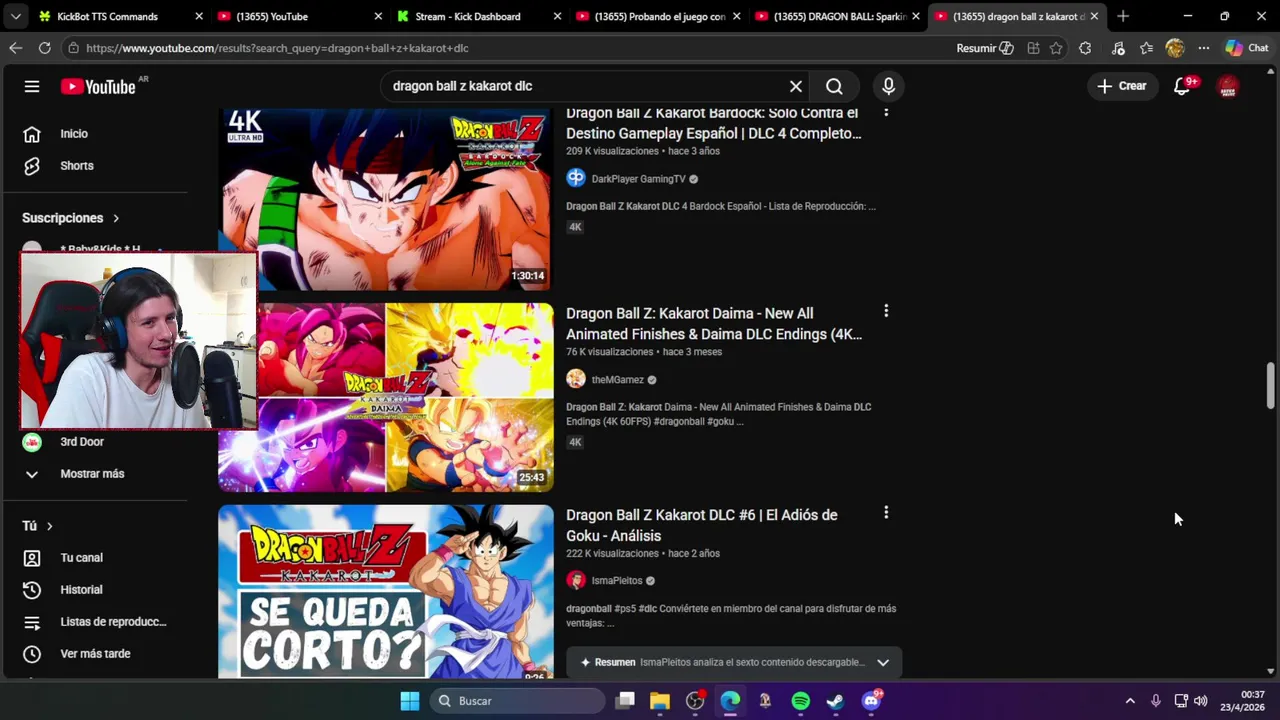Reload the page
This screenshot has height=720, width=1280.
coord(44,48)
